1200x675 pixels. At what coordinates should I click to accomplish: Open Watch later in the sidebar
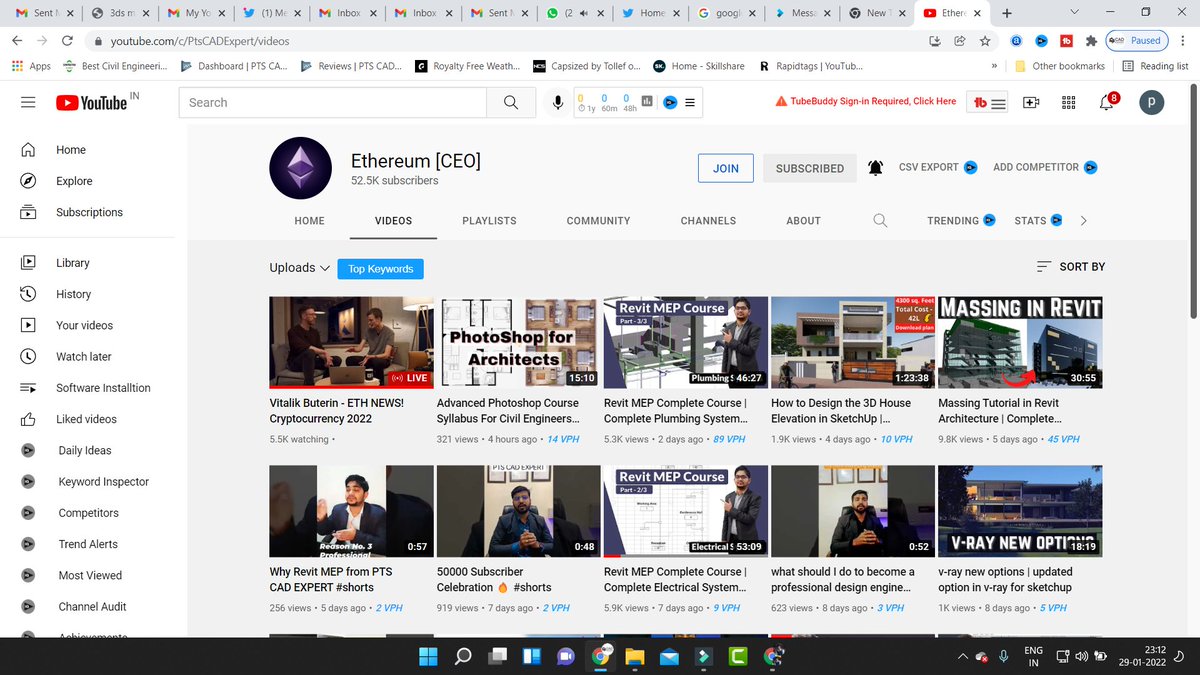click(x=83, y=356)
